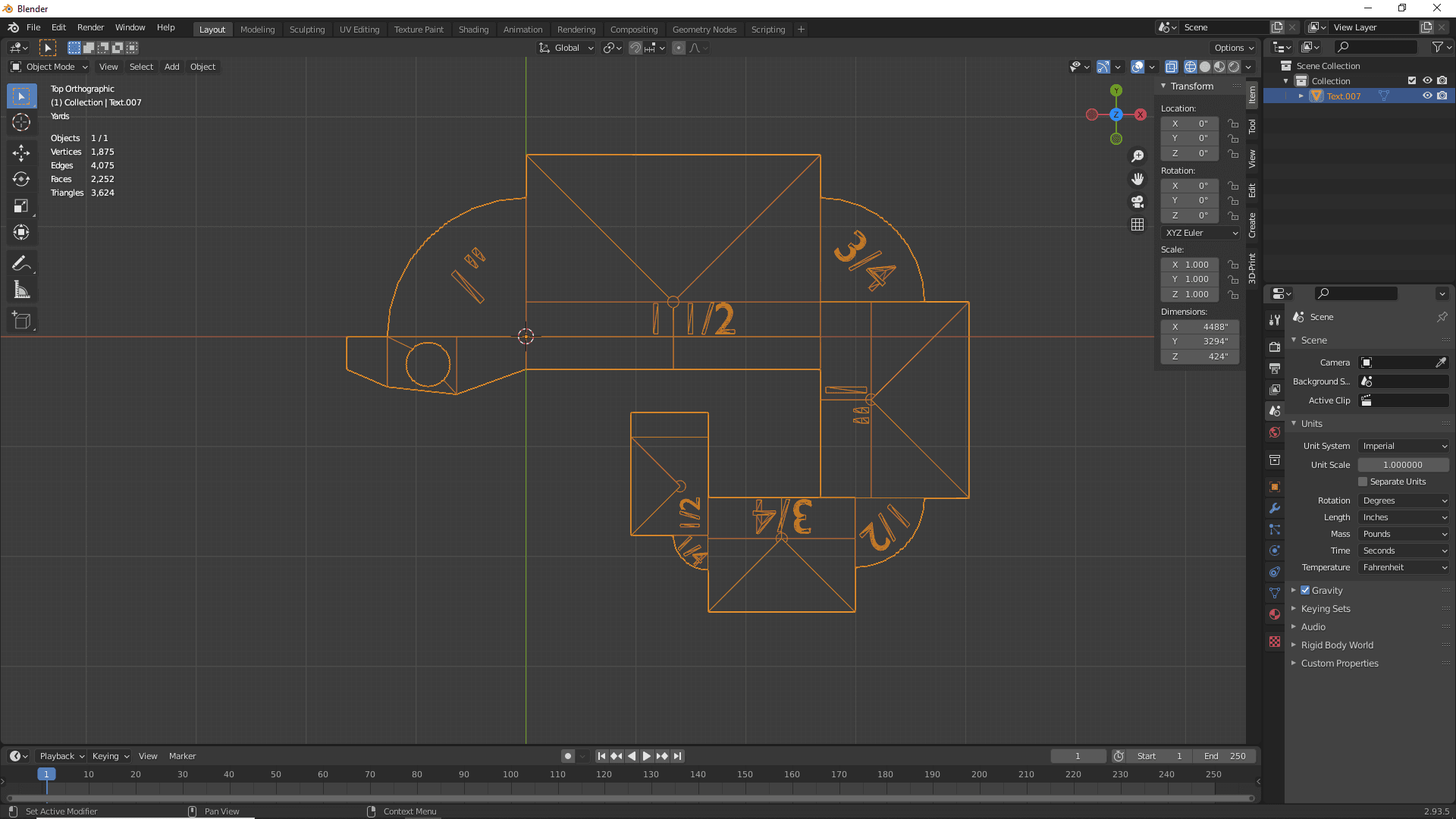Open XYZ Euler rotation mode dropdown
Image resolution: width=1456 pixels, height=819 pixels.
pos(1200,233)
